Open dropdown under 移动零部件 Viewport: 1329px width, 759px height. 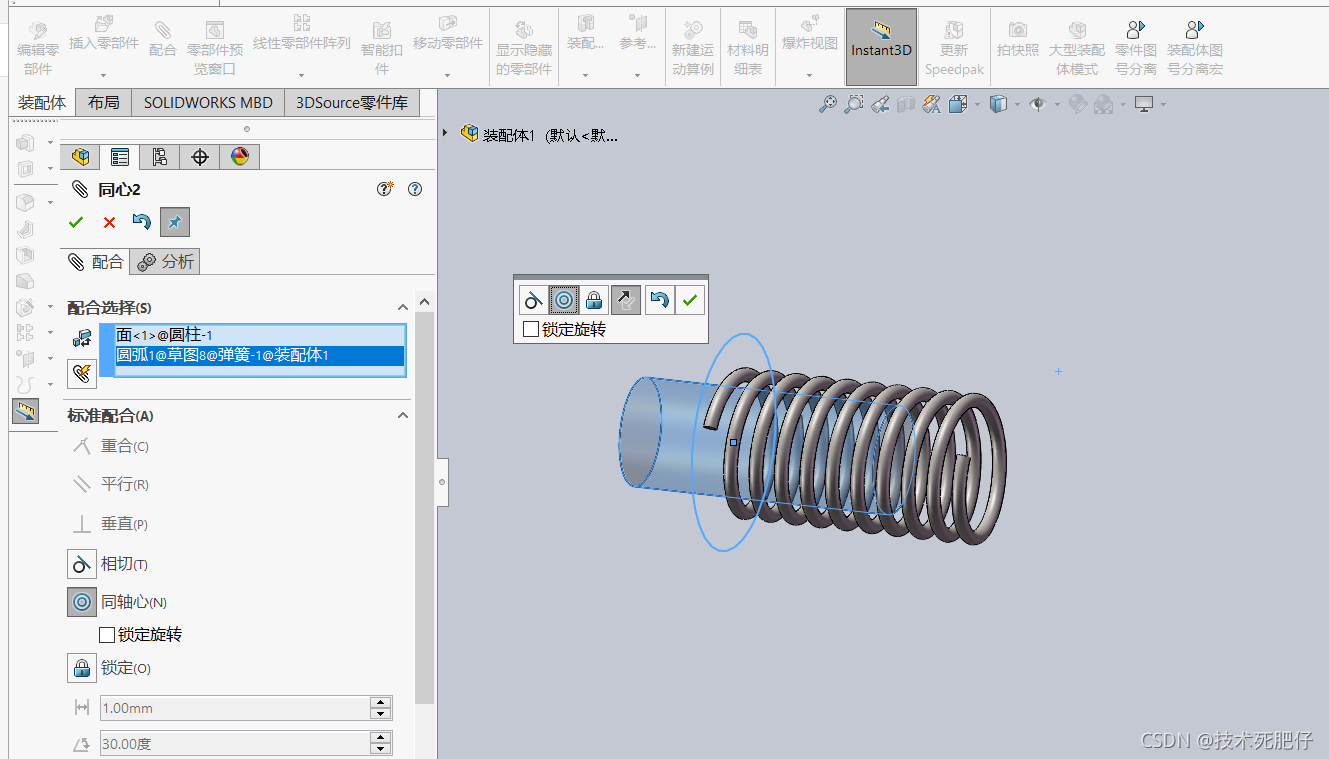point(447,75)
